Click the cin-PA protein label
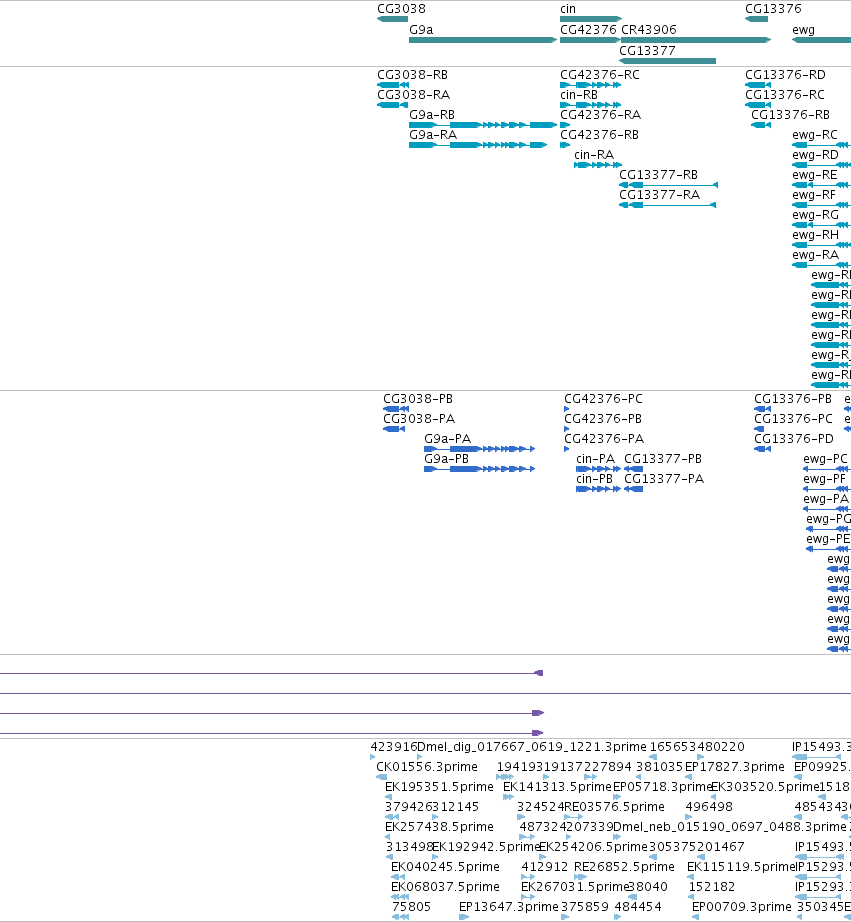The width and height of the screenshot is (851, 922). (x=596, y=459)
